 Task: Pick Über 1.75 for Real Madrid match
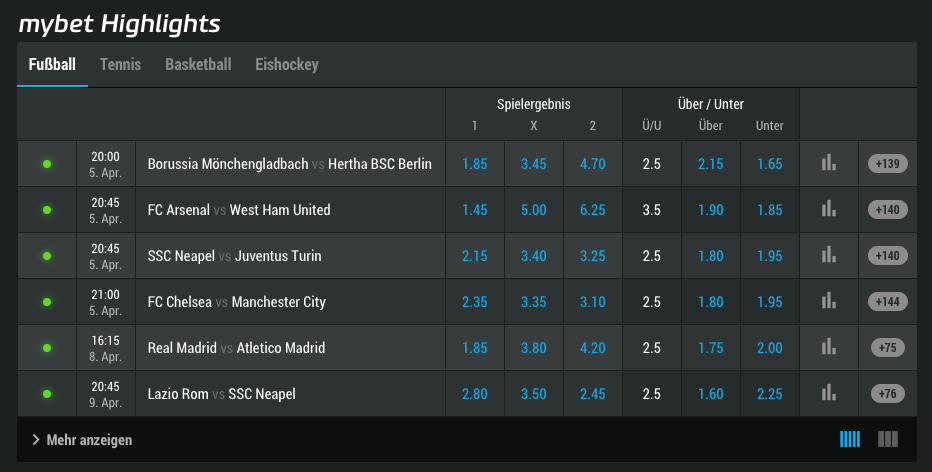[711, 348]
